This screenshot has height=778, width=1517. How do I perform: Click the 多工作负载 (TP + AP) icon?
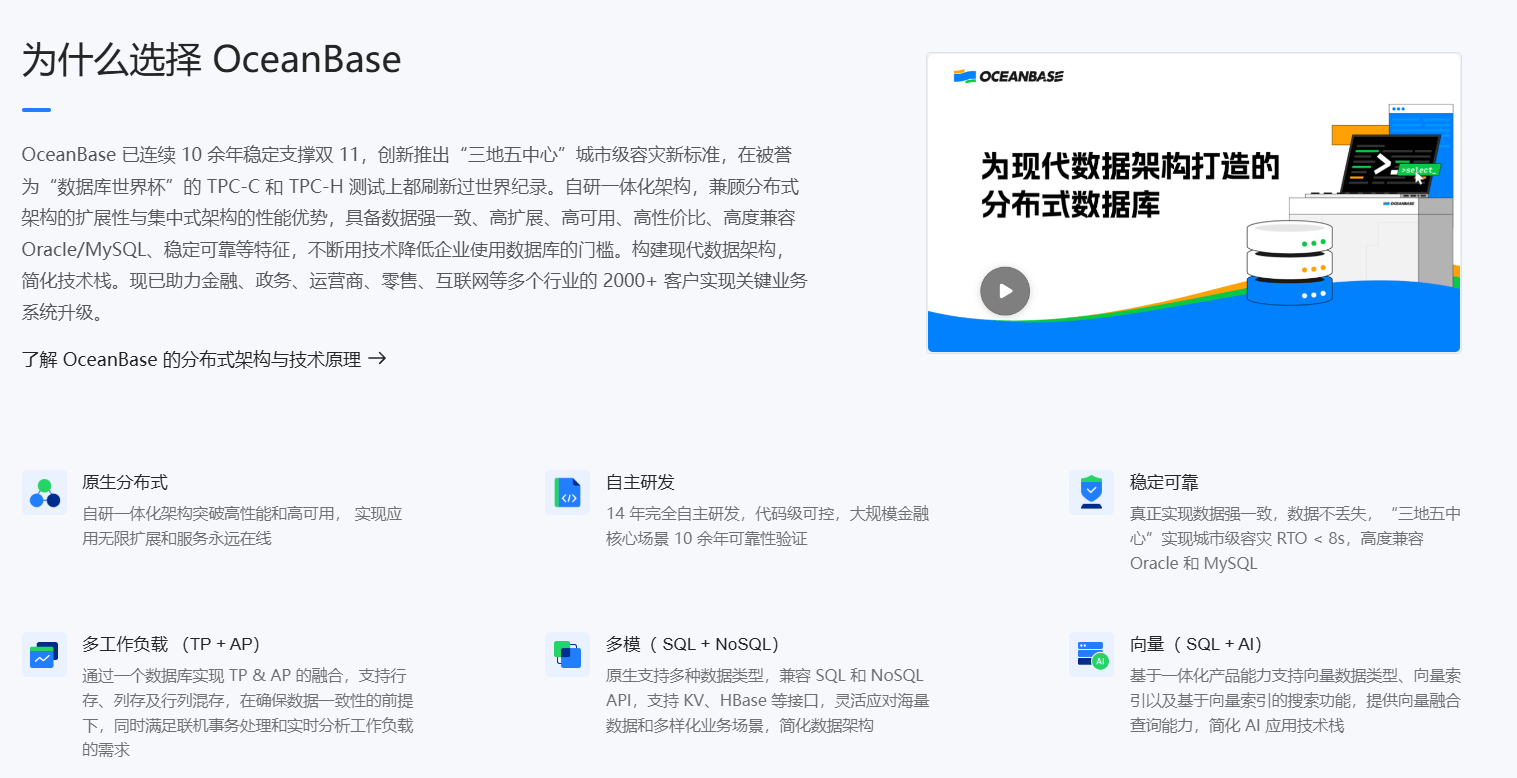coord(45,654)
